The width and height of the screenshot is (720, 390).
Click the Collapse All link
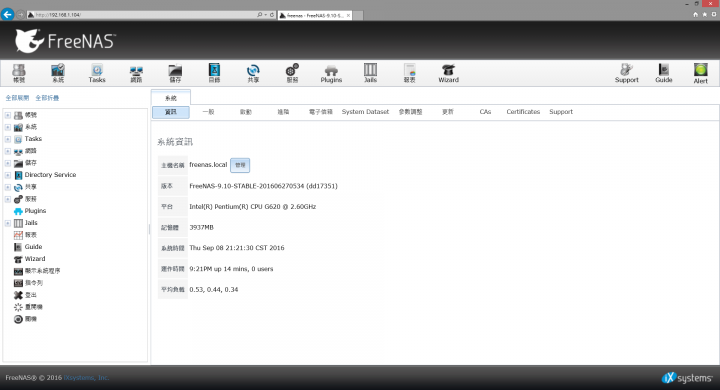pos(47,98)
